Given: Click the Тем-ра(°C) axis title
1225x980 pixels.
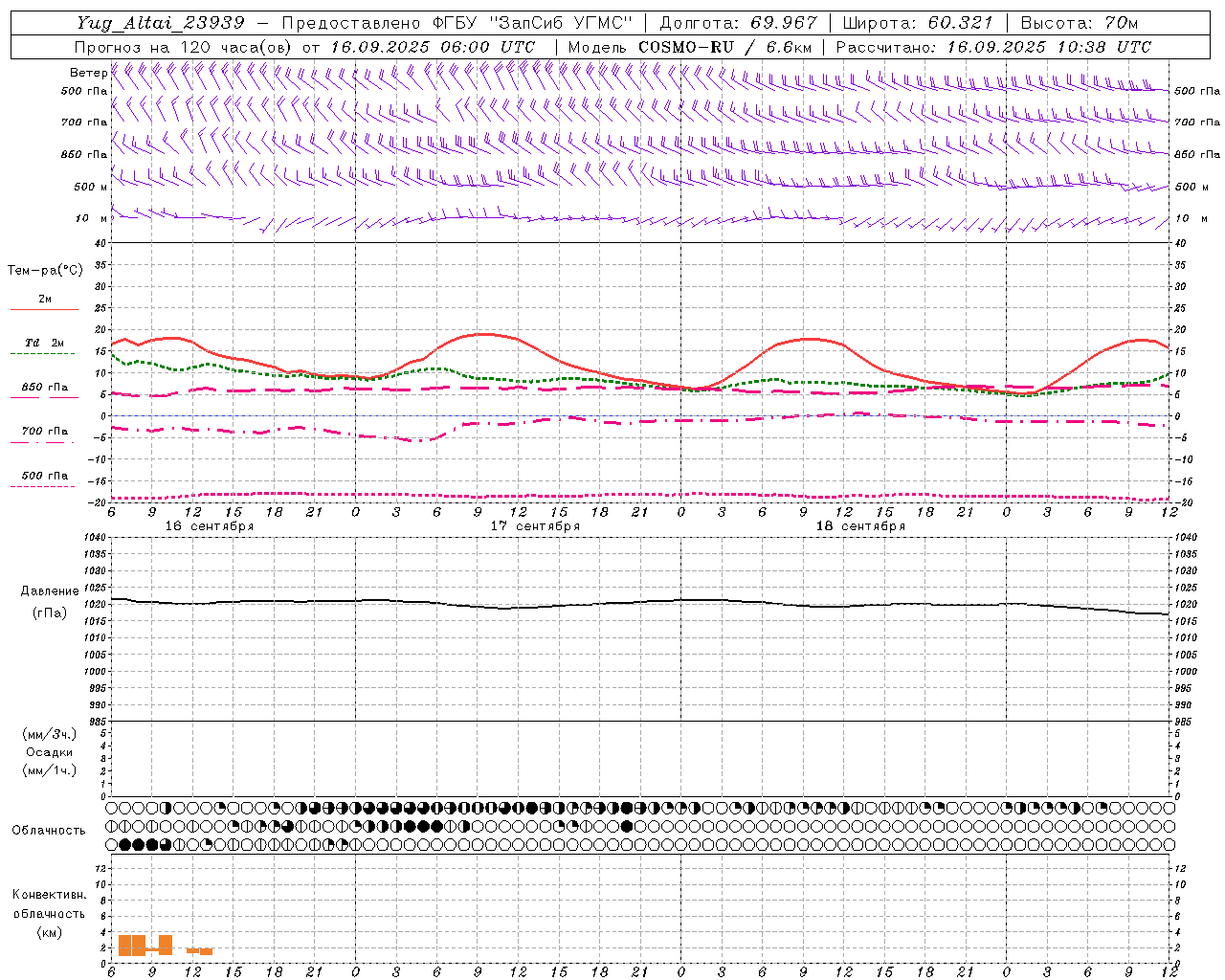Looking at the screenshot, I should 45,271.
